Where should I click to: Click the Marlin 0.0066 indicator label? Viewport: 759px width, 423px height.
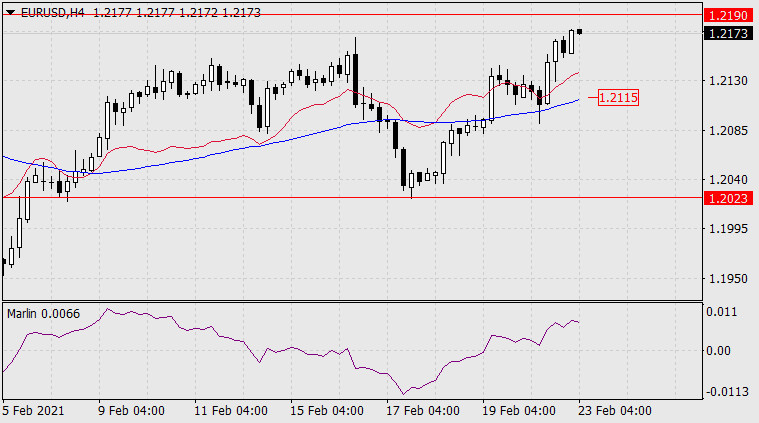pos(44,314)
